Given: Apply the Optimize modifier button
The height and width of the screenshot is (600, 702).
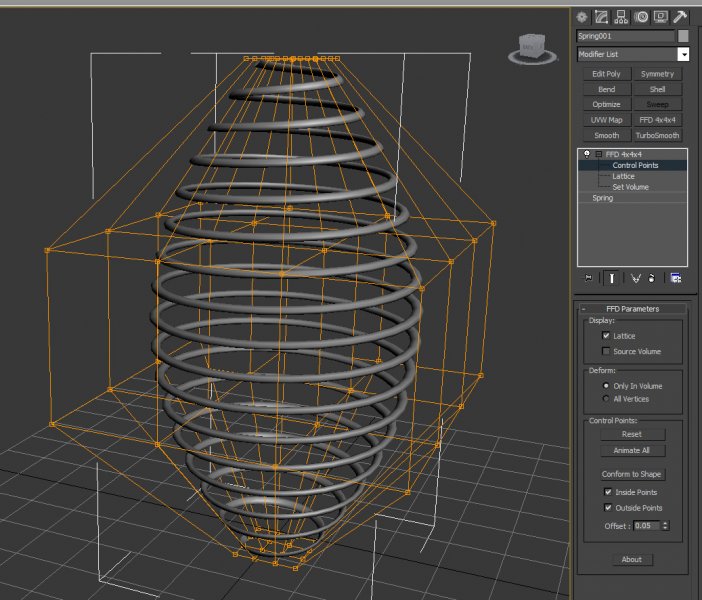Looking at the screenshot, I should pos(607,104).
